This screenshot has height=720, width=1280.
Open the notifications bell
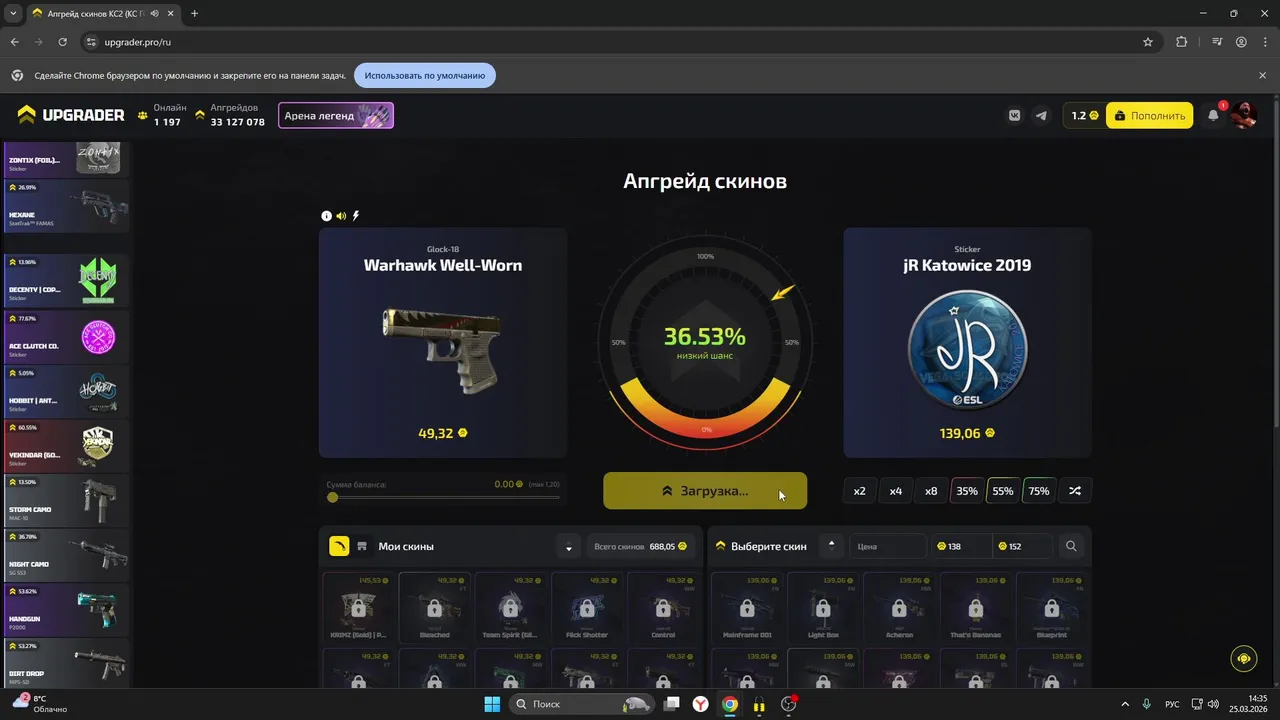(x=1213, y=115)
